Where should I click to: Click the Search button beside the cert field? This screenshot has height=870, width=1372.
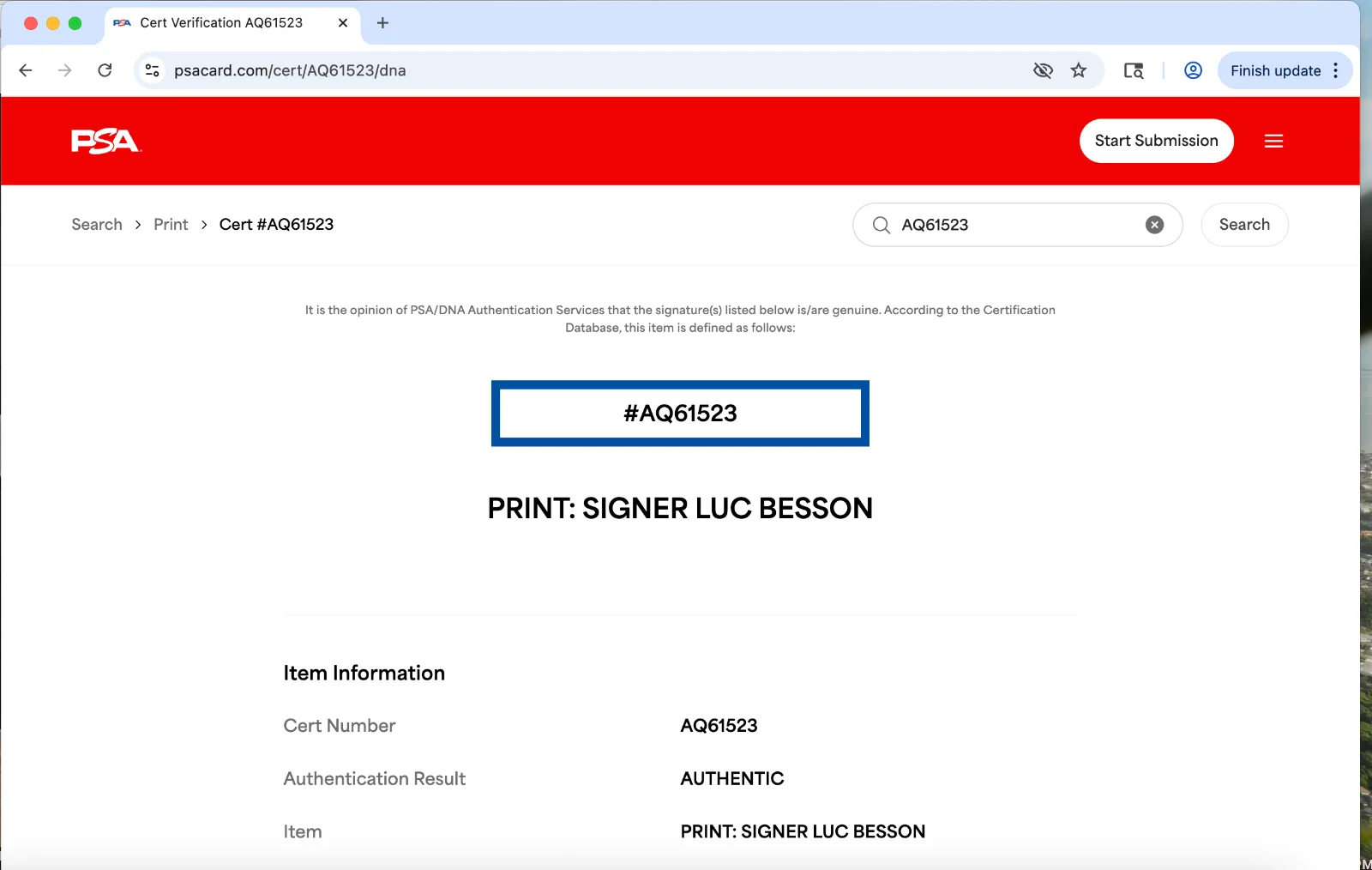point(1244,225)
